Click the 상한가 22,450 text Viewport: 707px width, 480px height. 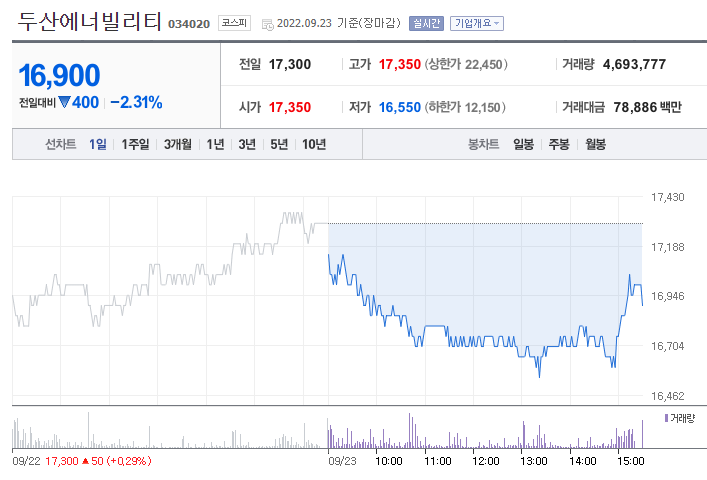466,64
